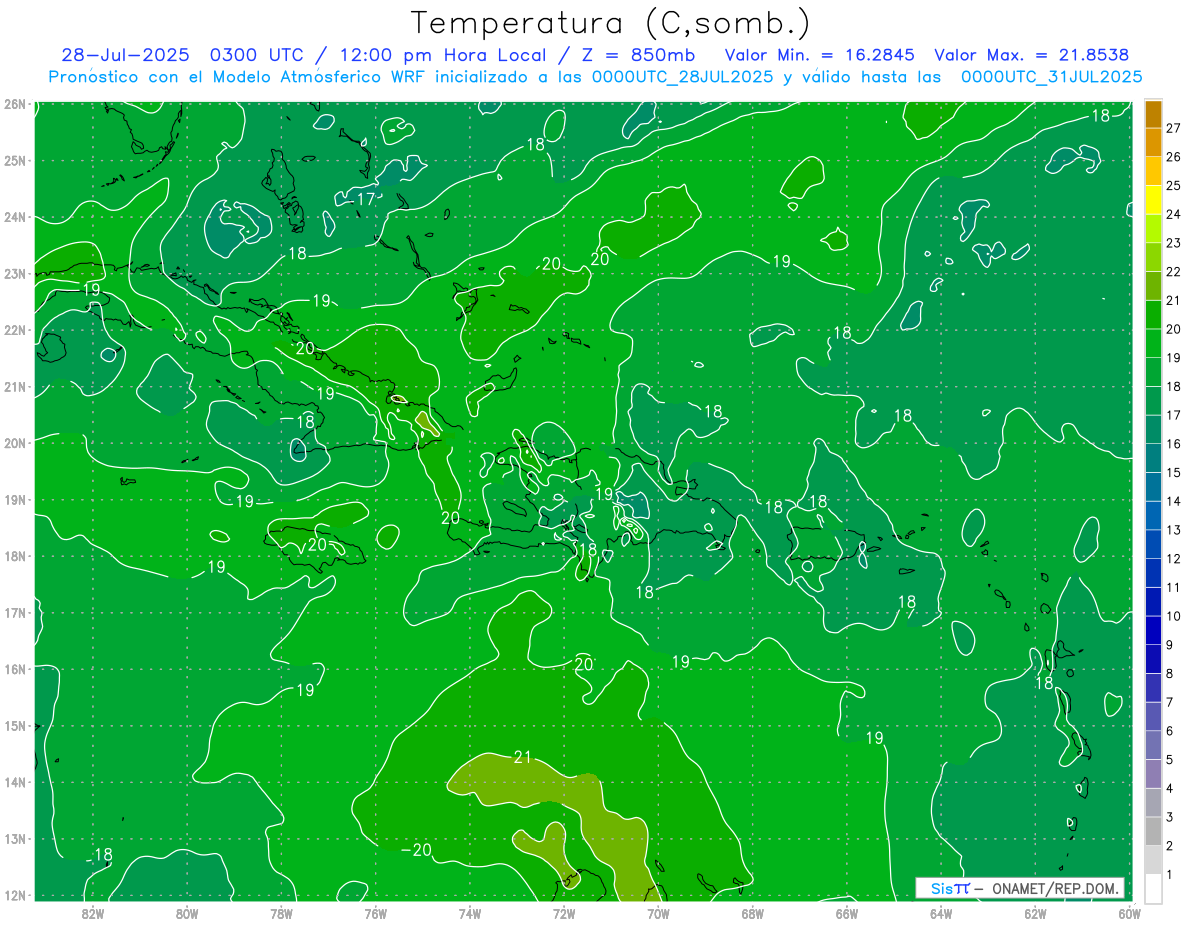This screenshot has height=927, width=1200.
Task: Click the '14N' latitude axis label
Action: [x=15, y=782]
